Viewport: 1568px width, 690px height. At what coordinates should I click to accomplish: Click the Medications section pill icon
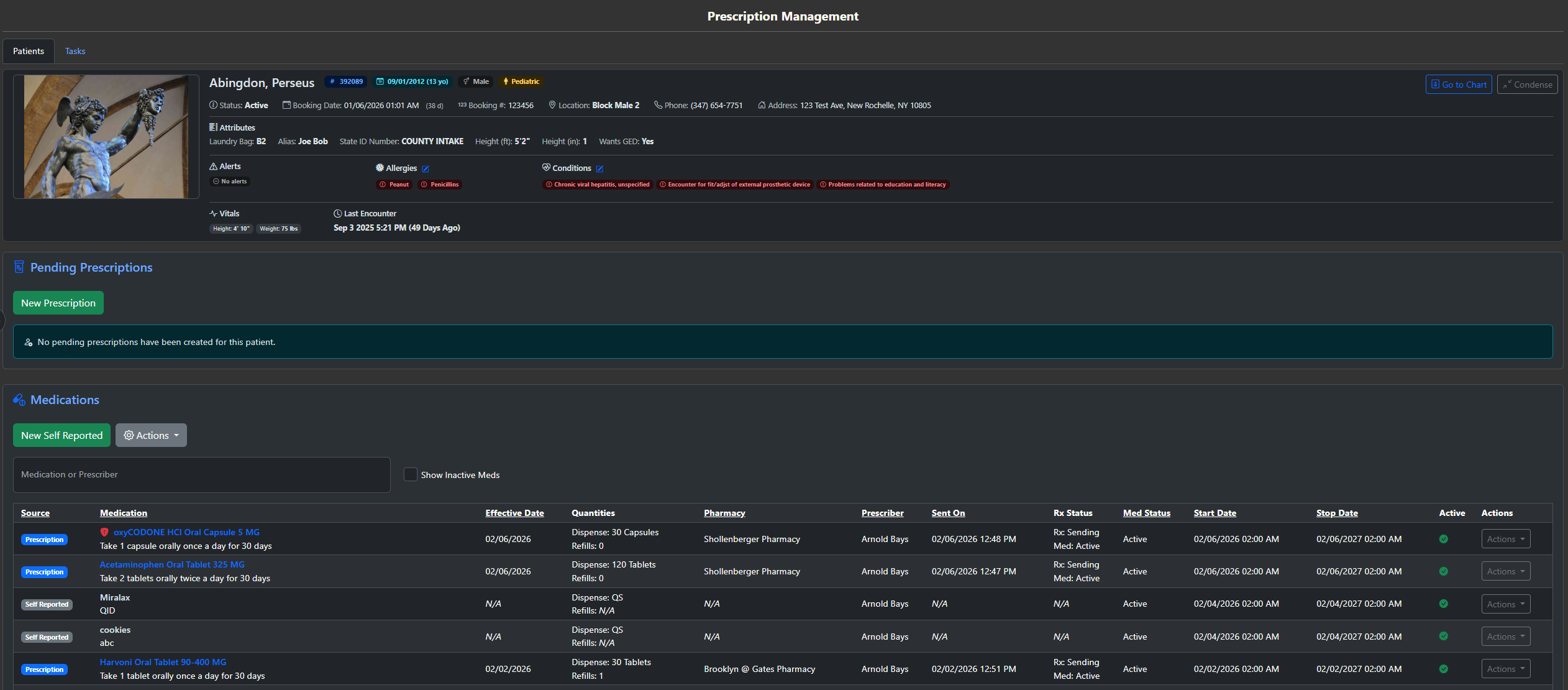point(19,400)
